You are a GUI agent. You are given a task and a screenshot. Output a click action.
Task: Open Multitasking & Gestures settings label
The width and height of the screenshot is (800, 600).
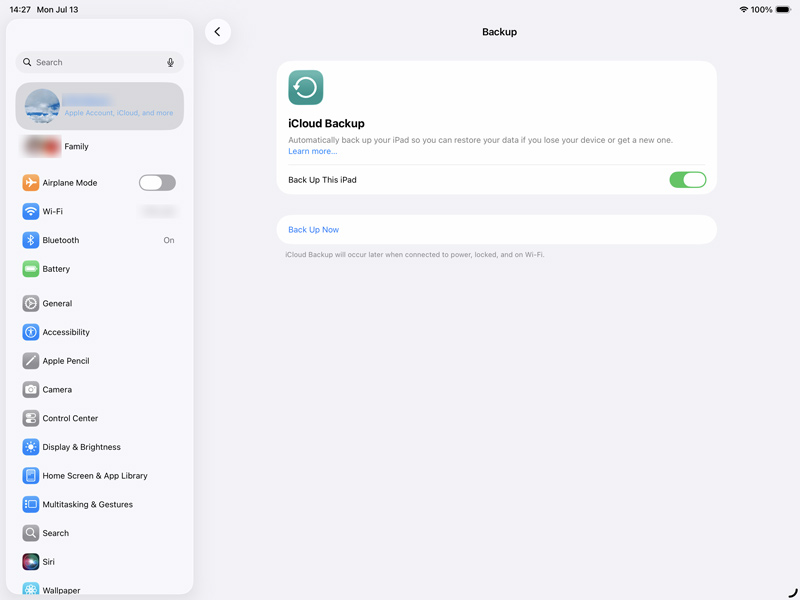click(88, 504)
